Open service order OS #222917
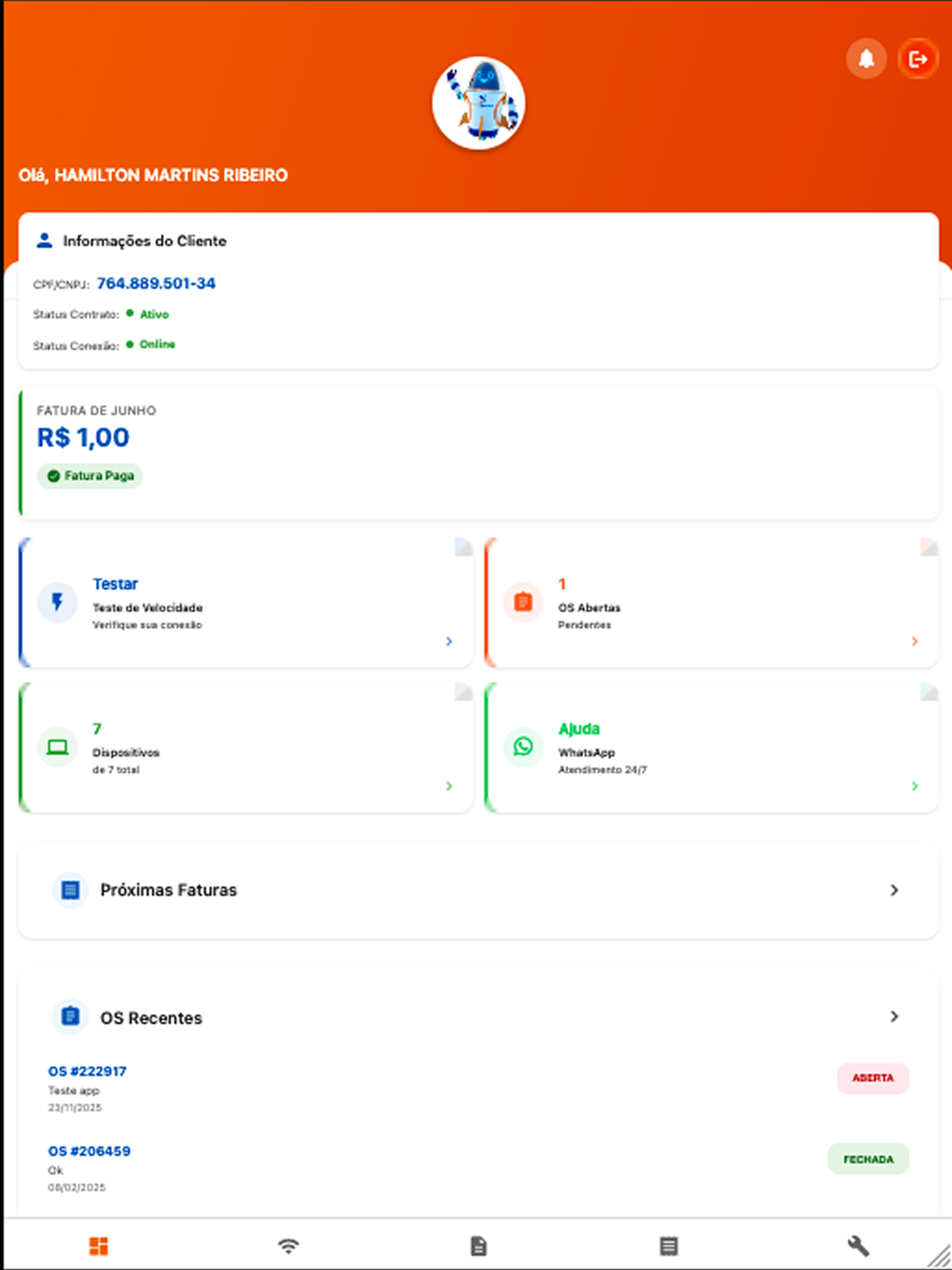The width and height of the screenshot is (952, 1270). click(87, 1072)
